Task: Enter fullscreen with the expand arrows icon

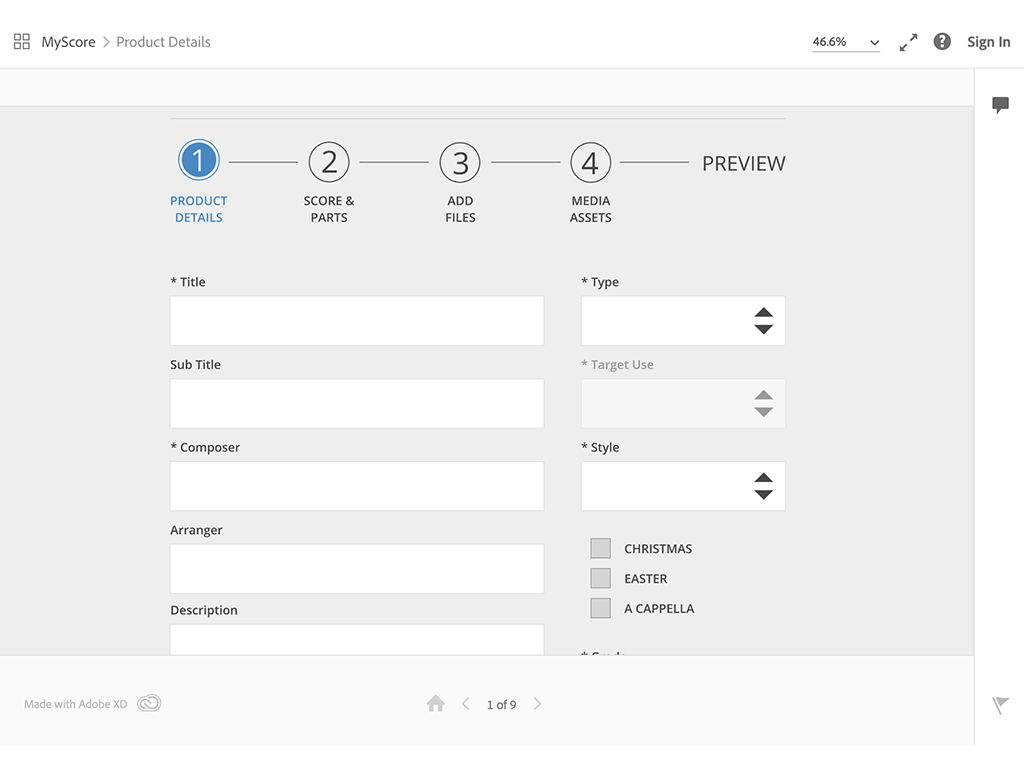Action: pyautogui.click(x=908, y=42)
